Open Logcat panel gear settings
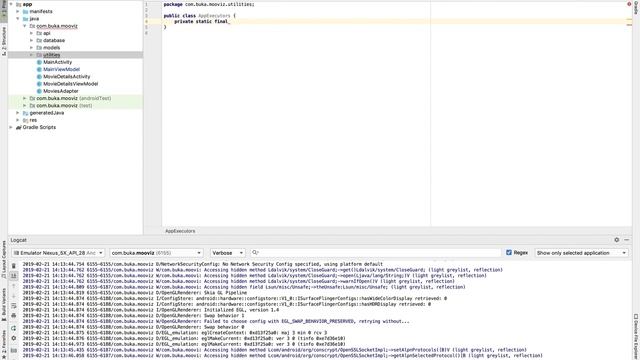640x360 pixels. (x=617, y=240)
